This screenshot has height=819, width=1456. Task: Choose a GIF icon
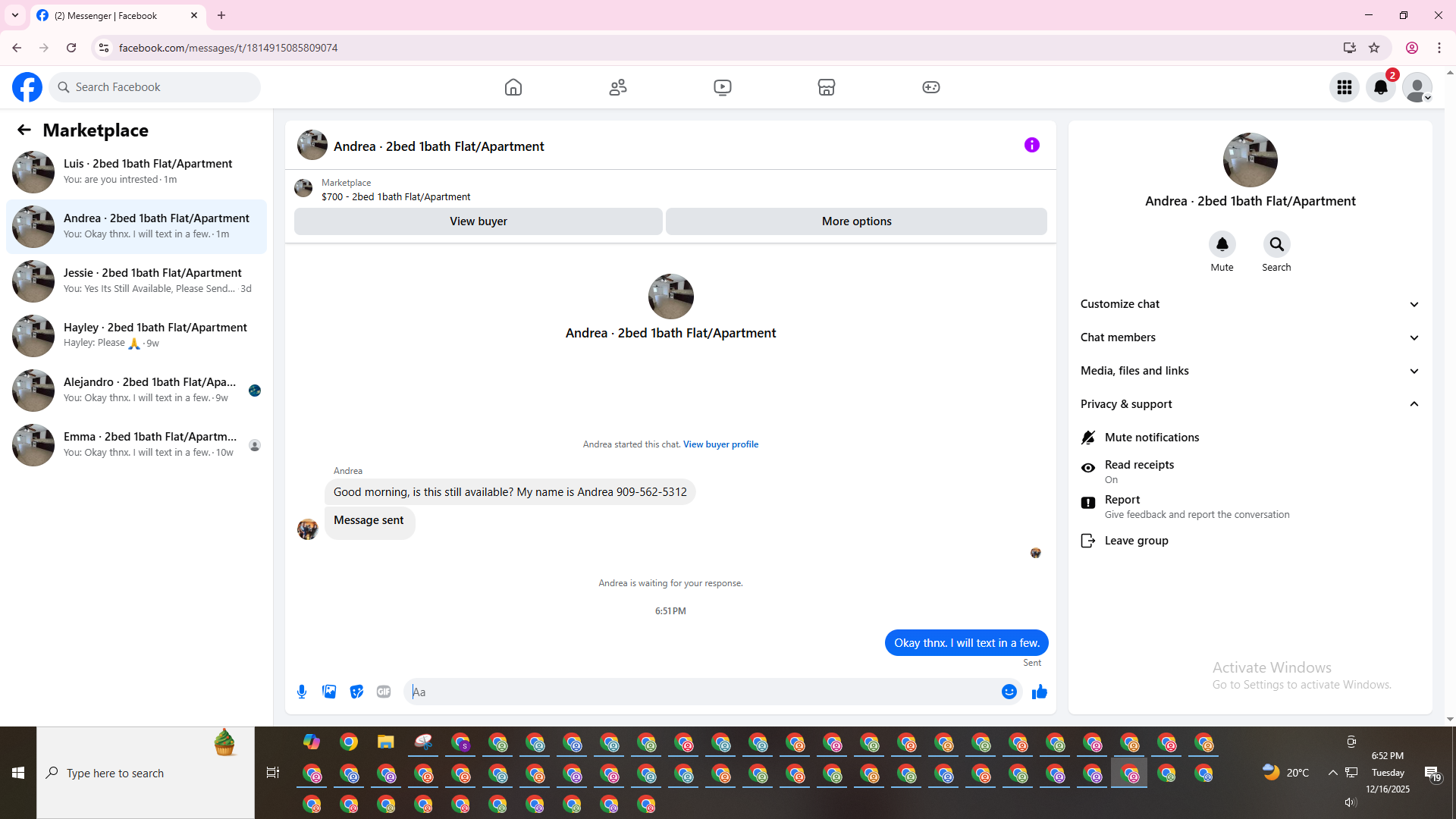tap(384, 692)
